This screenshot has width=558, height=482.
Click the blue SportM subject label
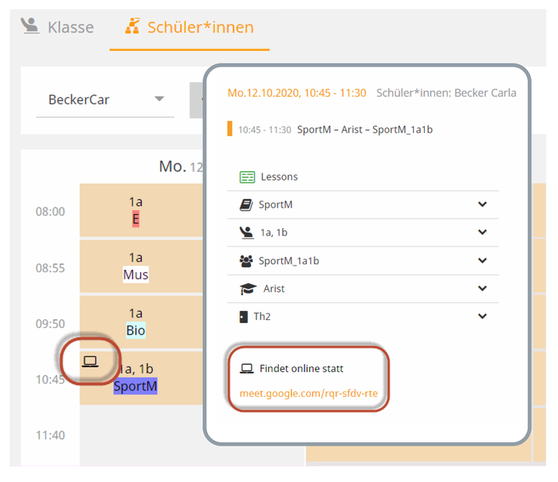pyautogui.click(x=135, y=386)
